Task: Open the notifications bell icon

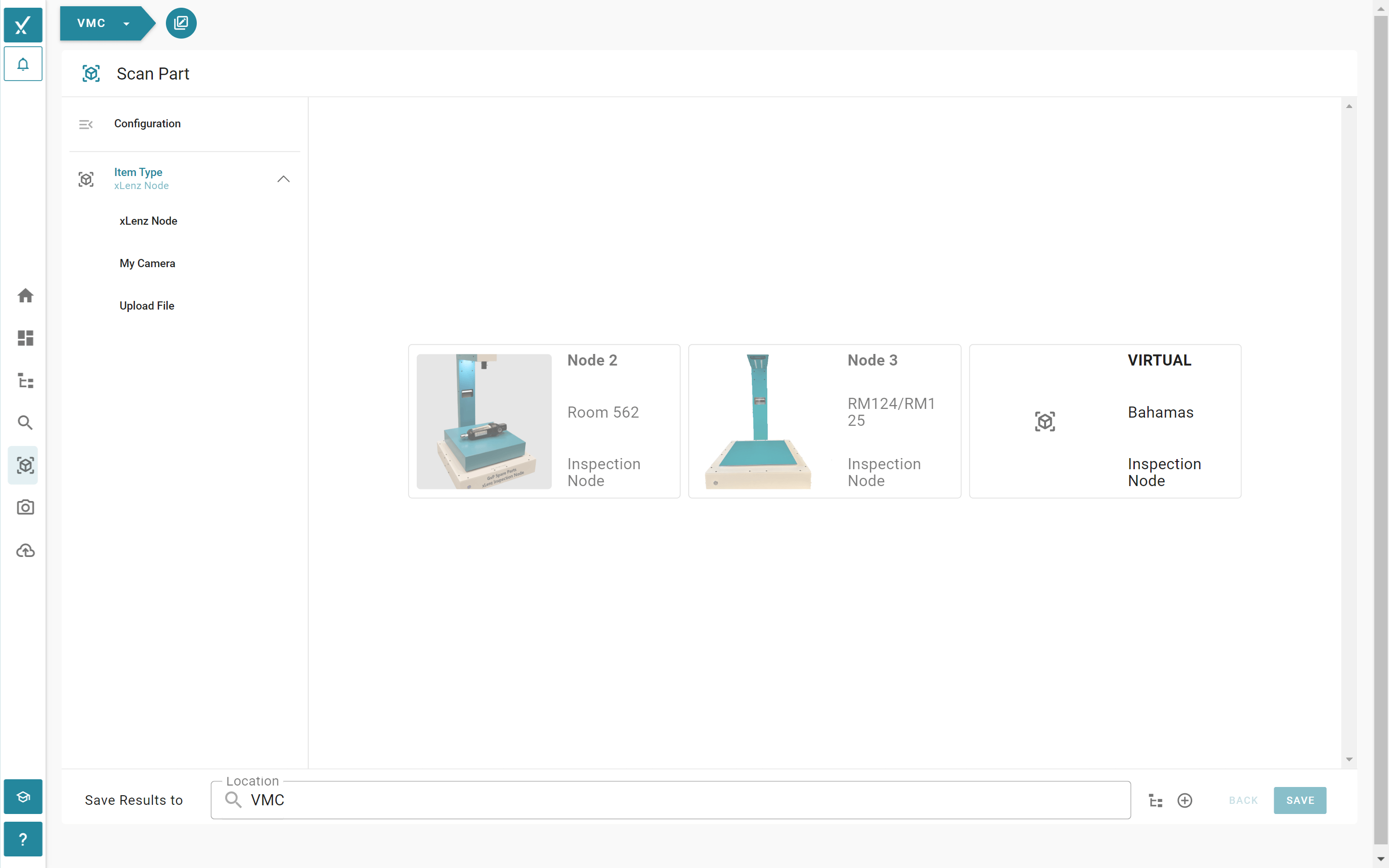Action: tap(23, 64)
